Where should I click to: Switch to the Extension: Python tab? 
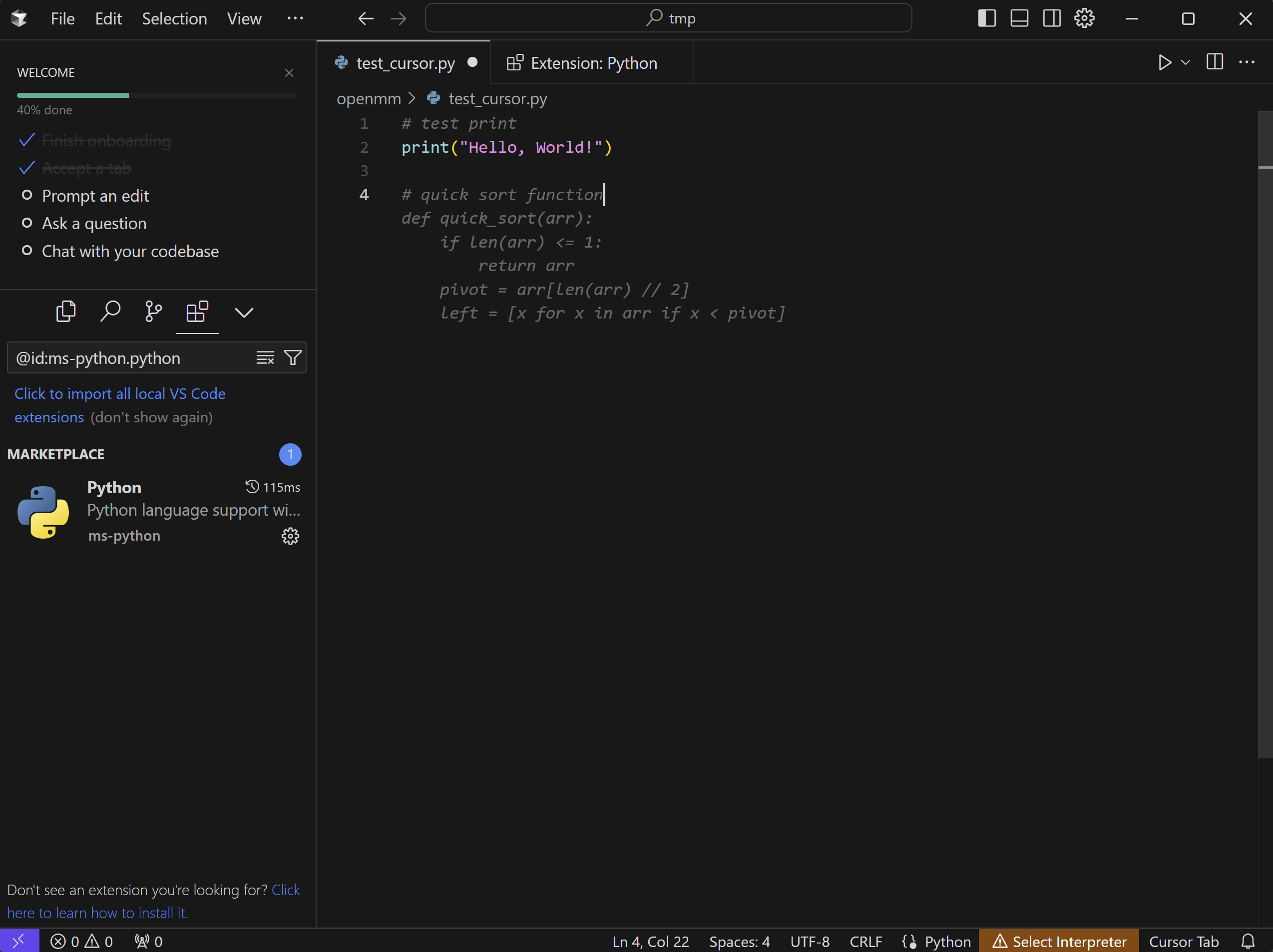pyautogui.click(x=593, y=63)
